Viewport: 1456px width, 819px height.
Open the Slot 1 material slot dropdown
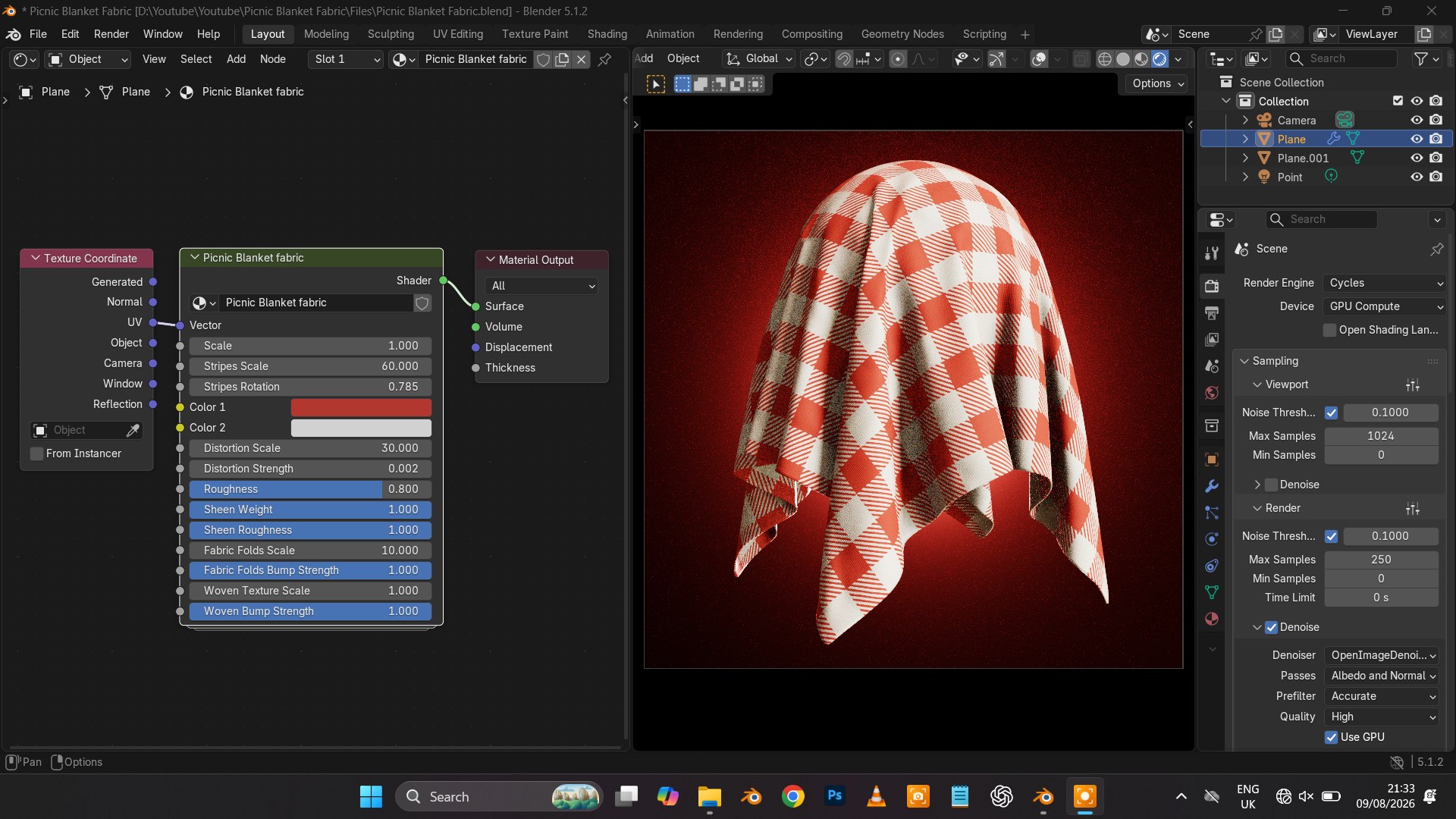pos(346,59)
